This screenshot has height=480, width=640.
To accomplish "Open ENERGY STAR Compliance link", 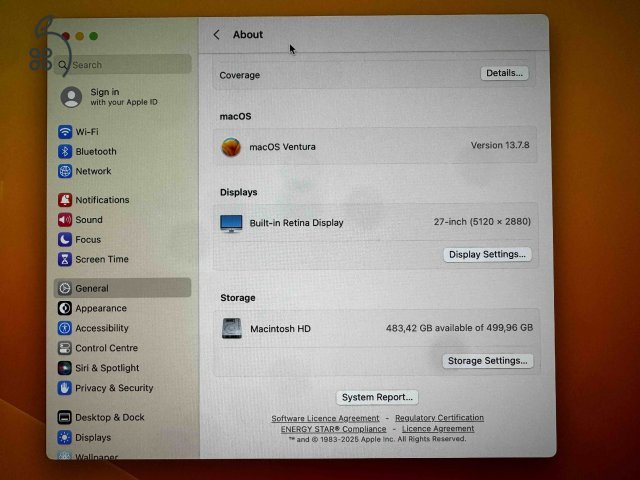I will pos(333,429).
